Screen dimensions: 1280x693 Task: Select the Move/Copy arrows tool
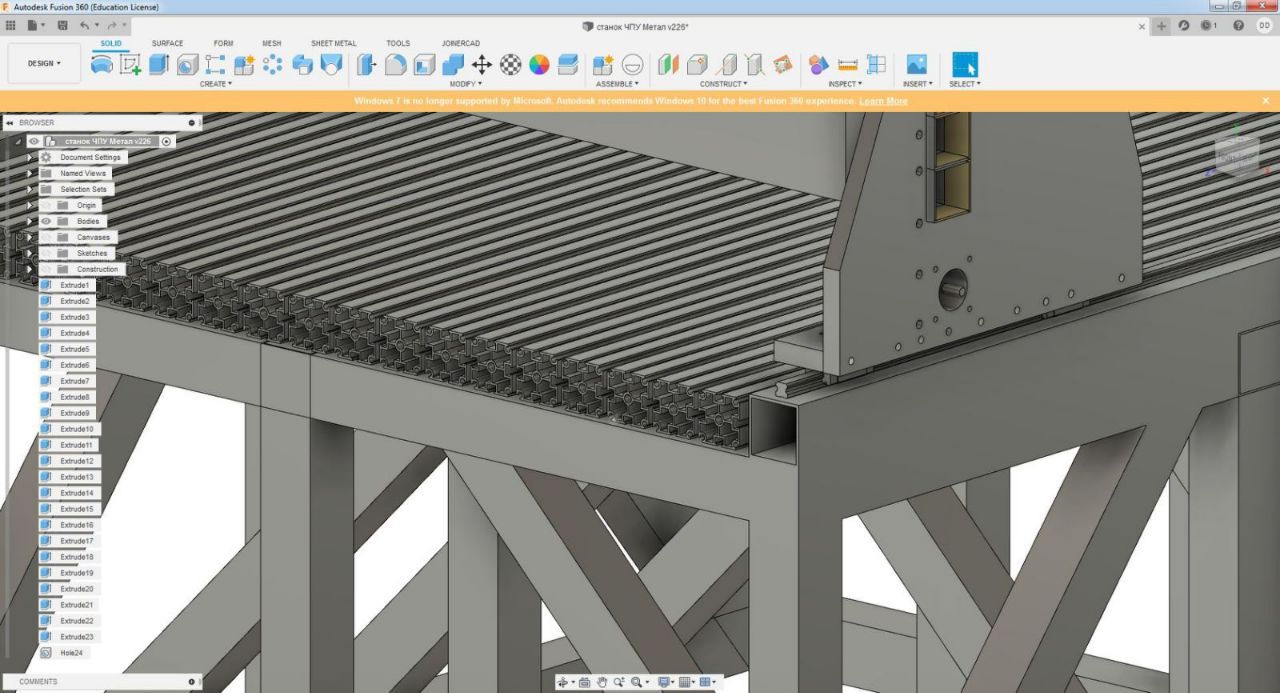click(481, 65)
